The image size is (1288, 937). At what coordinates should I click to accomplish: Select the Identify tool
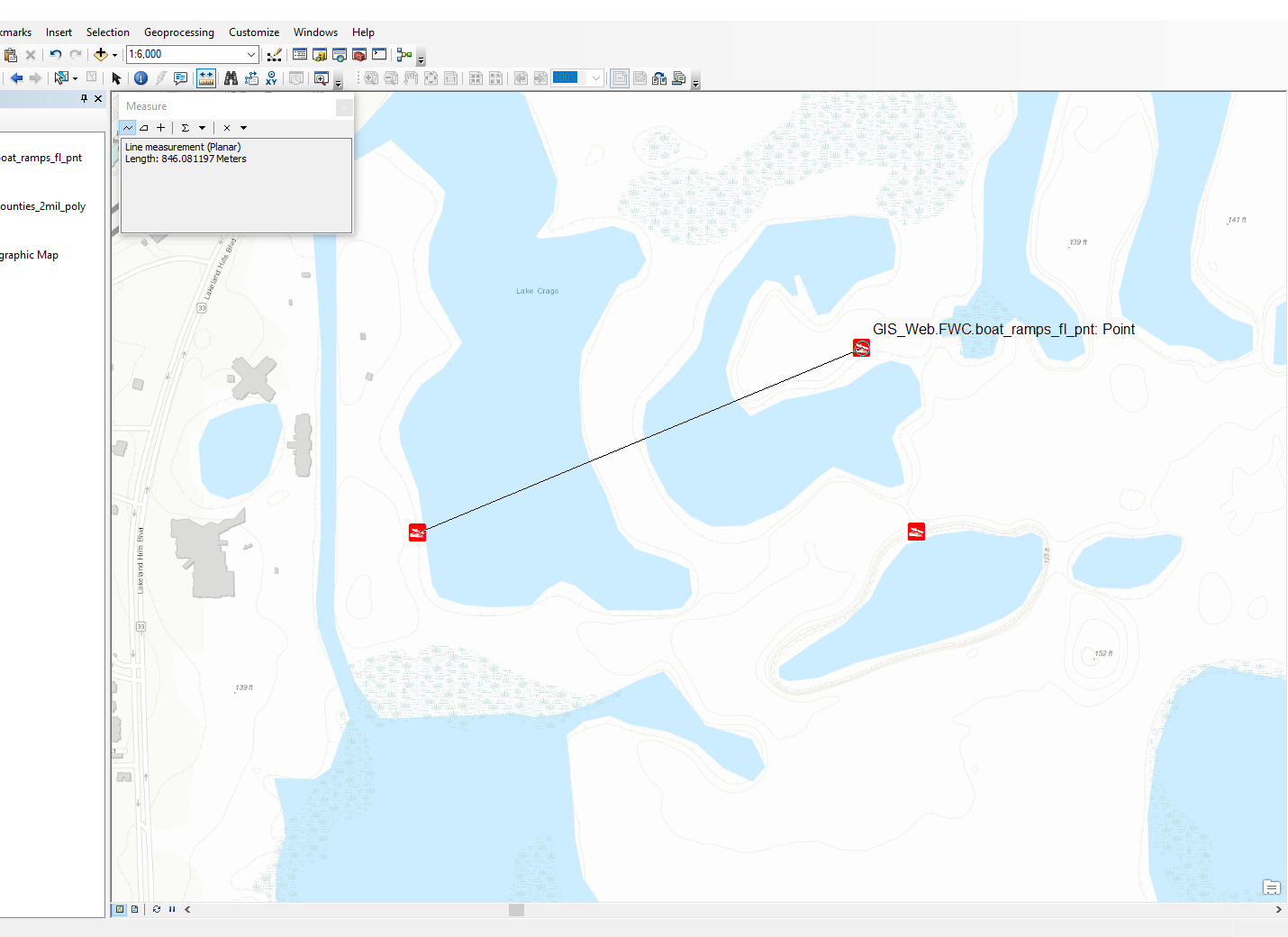(141, 78)
